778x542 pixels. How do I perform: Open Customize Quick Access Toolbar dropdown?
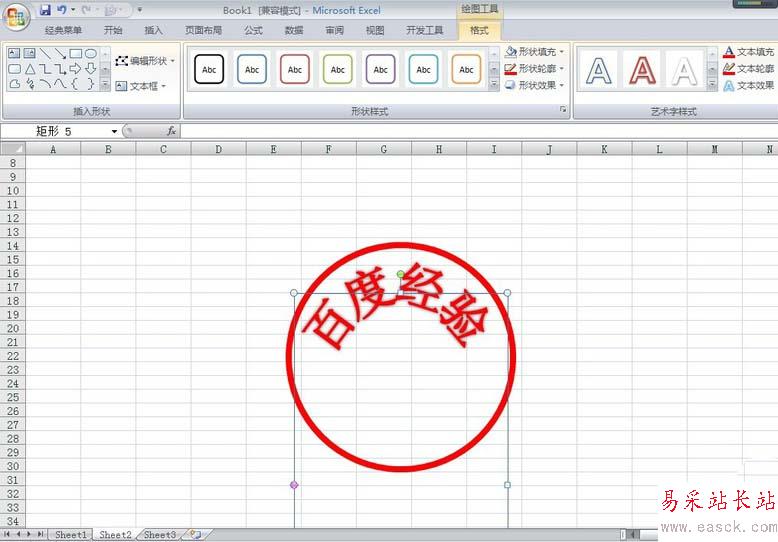click(140, 9)
